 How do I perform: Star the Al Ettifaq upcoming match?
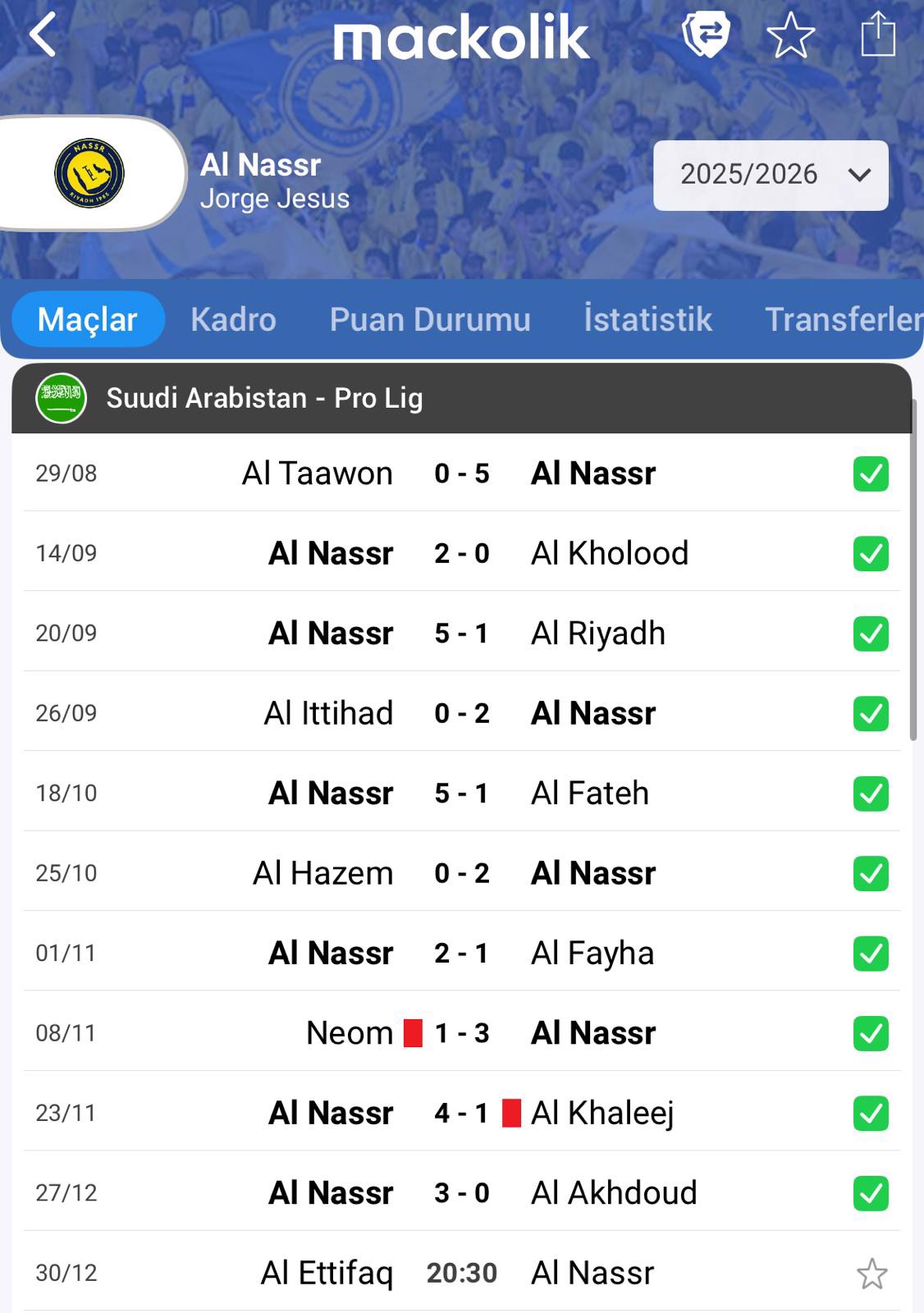871,1274
